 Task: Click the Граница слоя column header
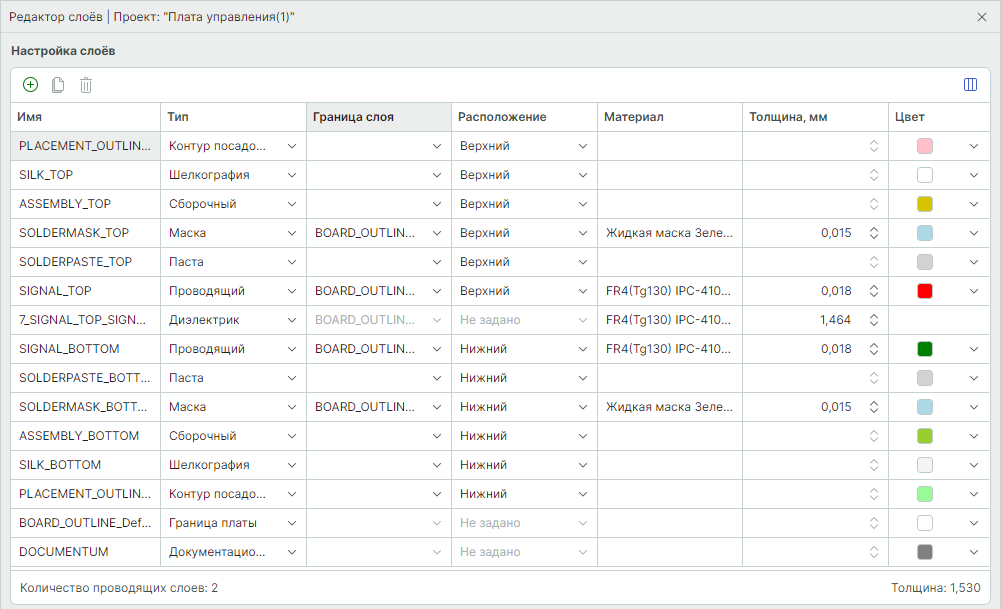coord(378,117)
